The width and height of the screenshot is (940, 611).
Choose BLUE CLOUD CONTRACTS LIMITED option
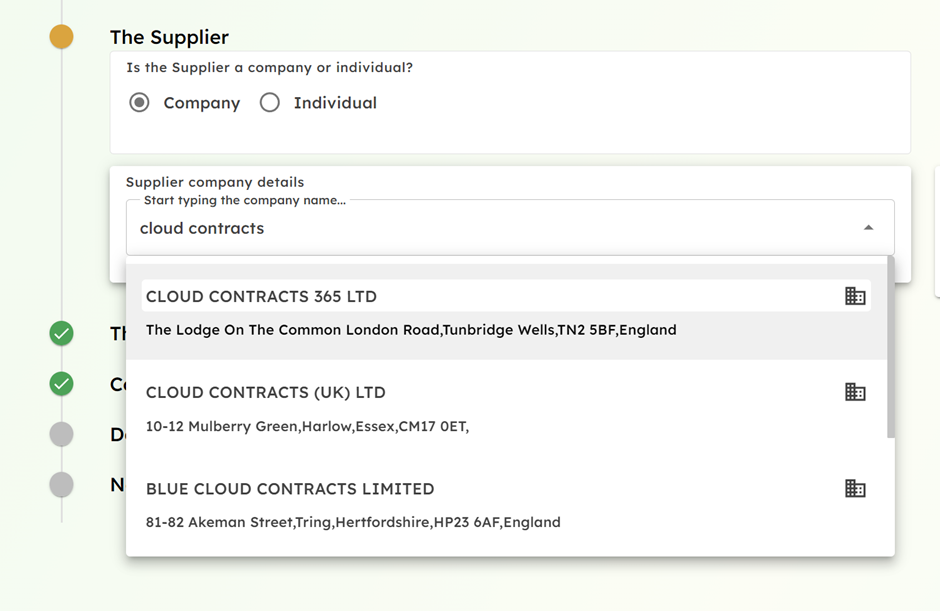[506, 505]
